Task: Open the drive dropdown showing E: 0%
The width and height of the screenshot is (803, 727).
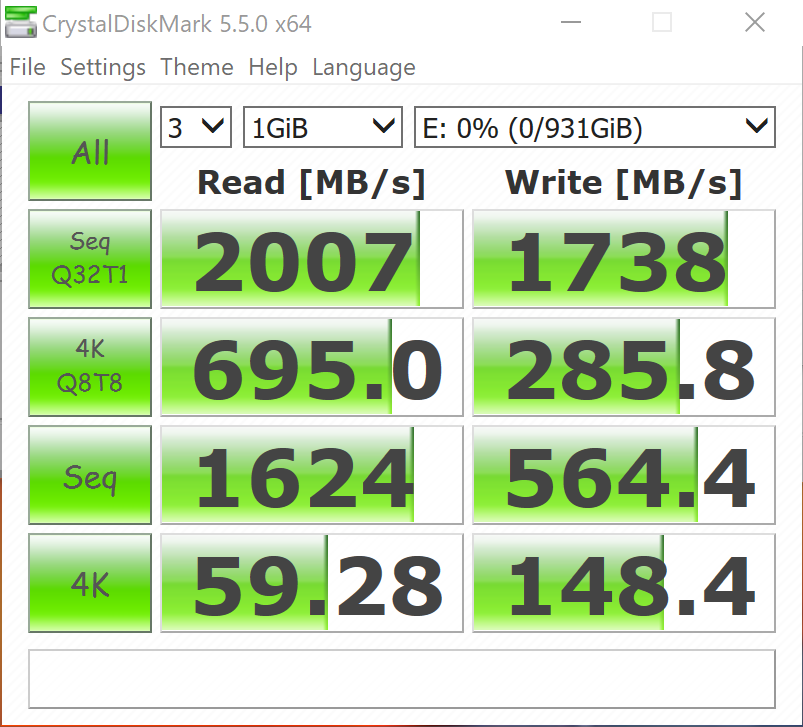Action: point(595,127)
